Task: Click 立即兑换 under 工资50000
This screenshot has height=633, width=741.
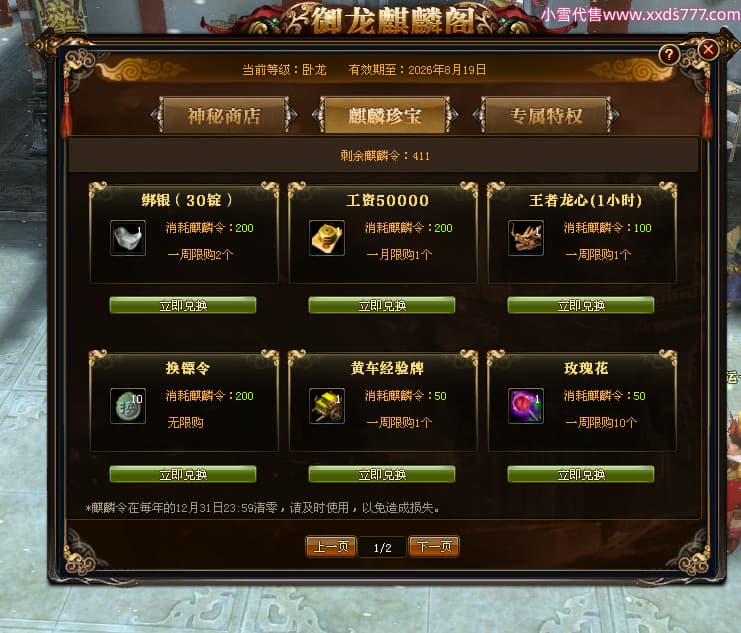Action: [382, 305]
